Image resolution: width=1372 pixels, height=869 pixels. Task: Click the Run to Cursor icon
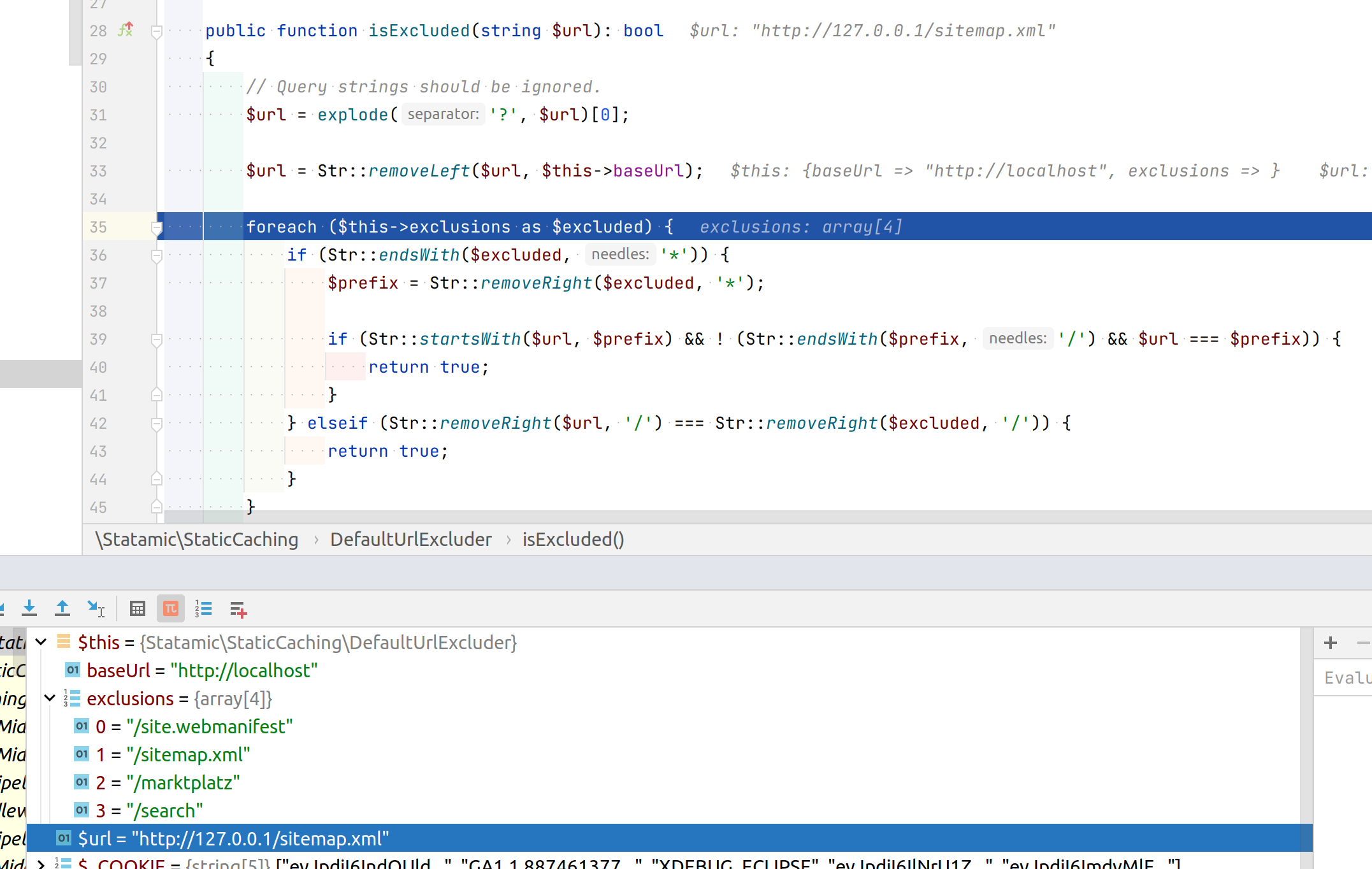(x=96, y=608)
